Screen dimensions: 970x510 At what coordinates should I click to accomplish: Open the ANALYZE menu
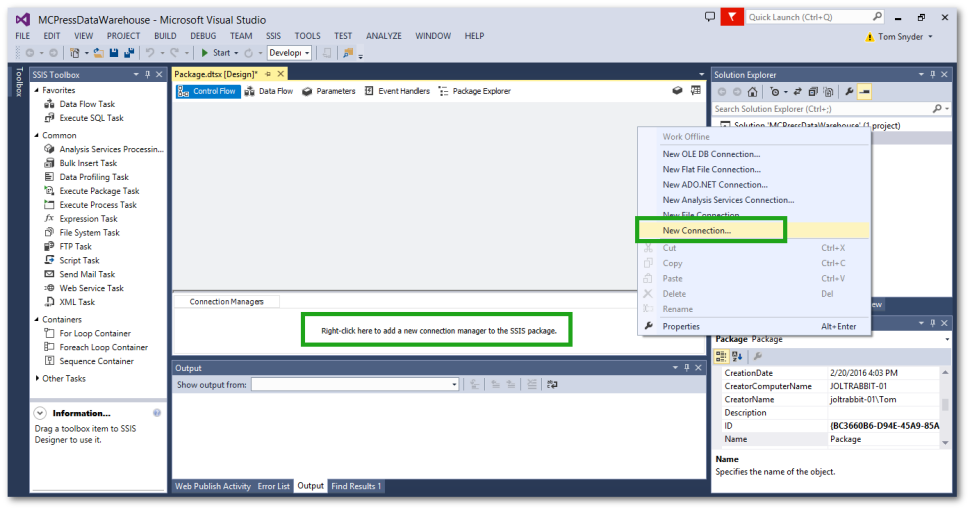point(384,36)
